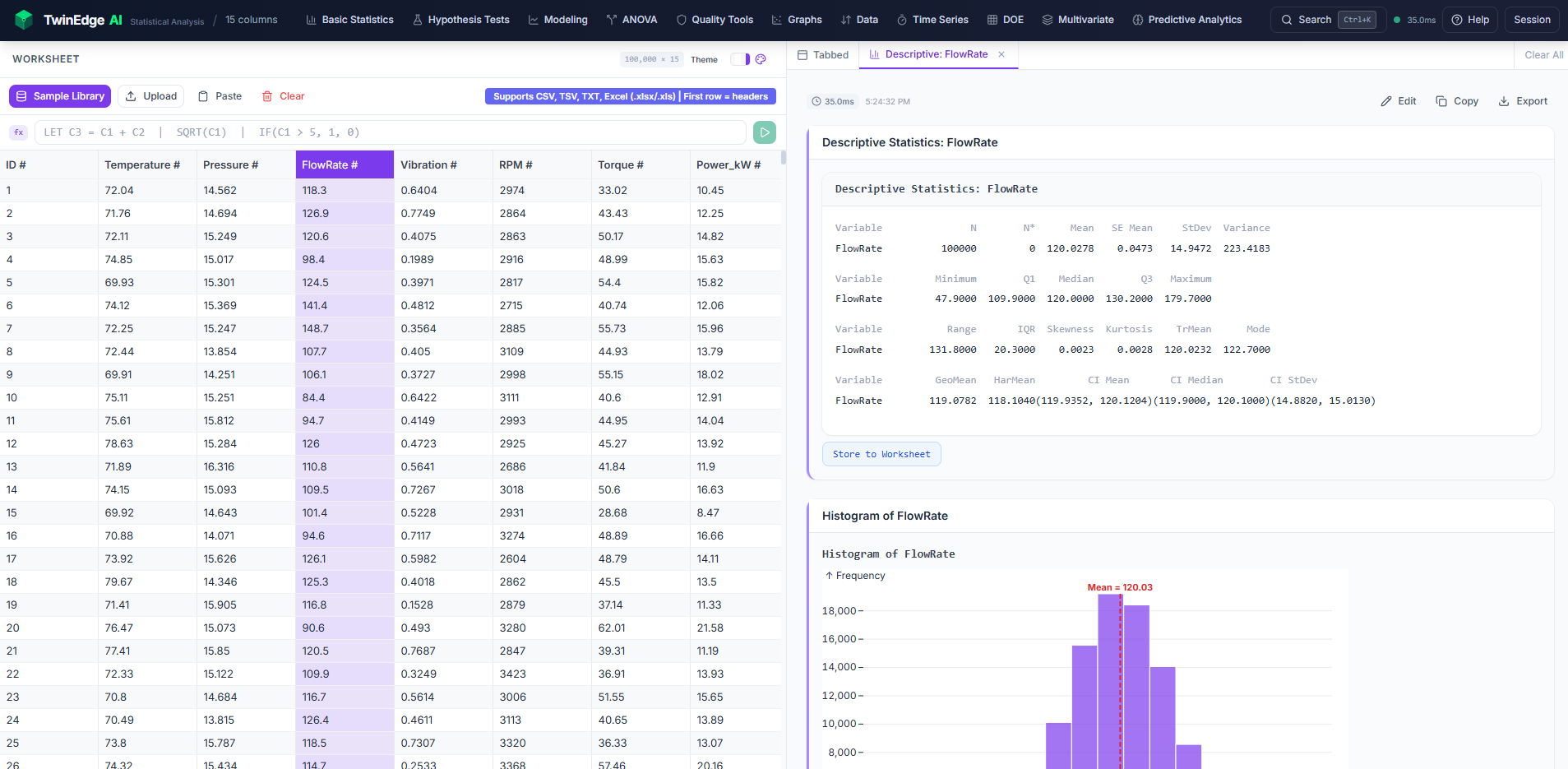
Task: Click the theme palette swatch
Action: (x=760, y=59)
